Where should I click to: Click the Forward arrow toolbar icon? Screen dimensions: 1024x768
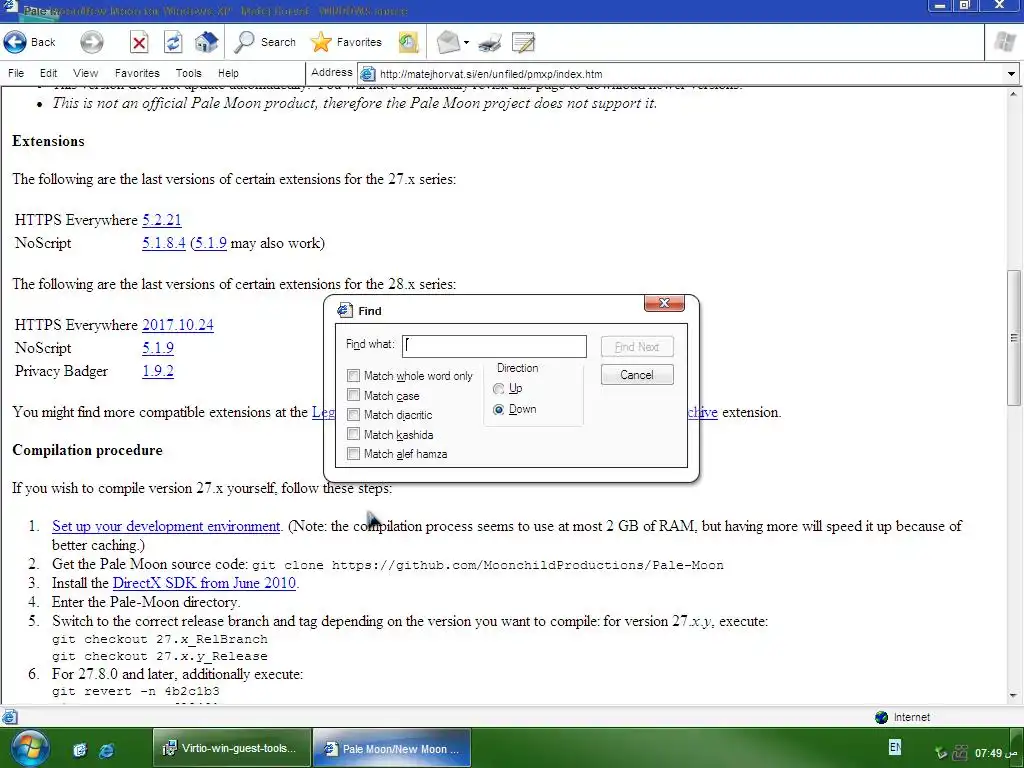91,42
